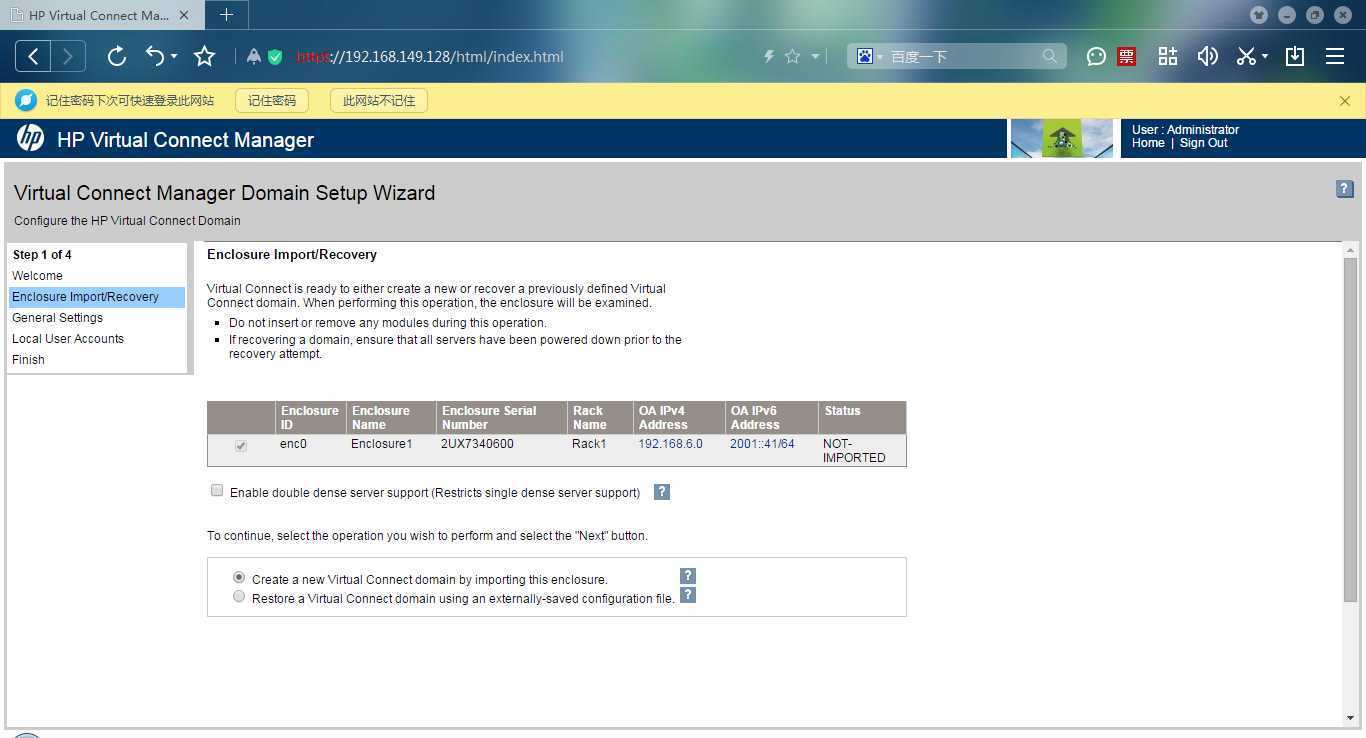Click the password-bar blue info icon

coord(26,101)
